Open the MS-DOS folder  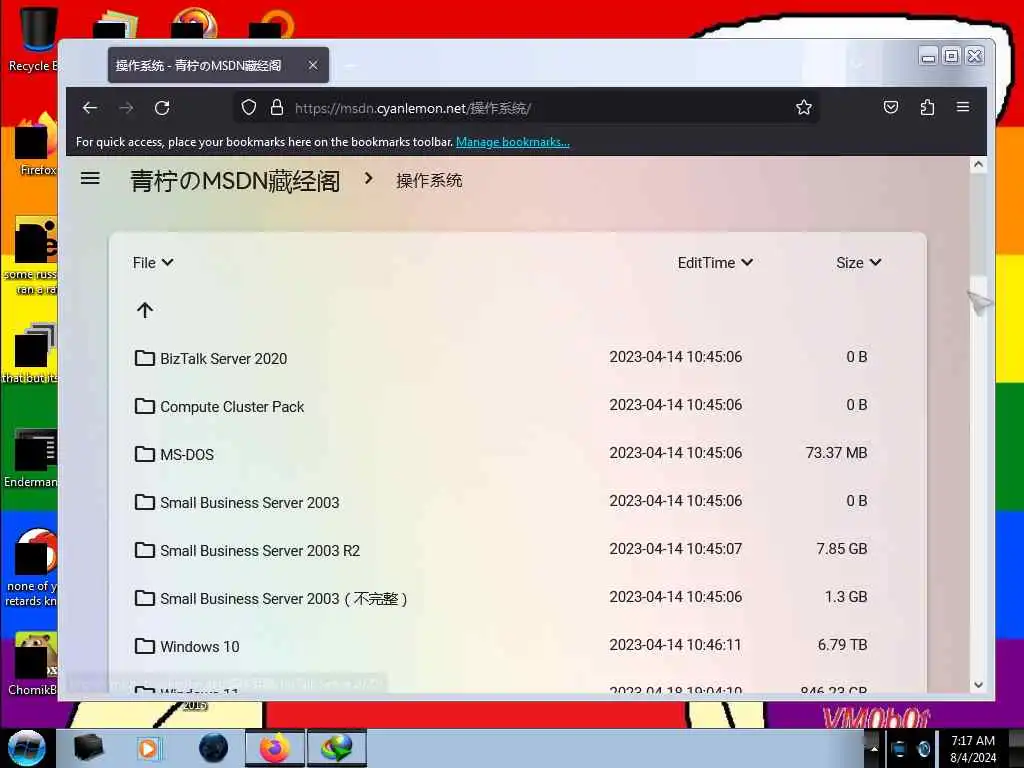click(187, 455)
